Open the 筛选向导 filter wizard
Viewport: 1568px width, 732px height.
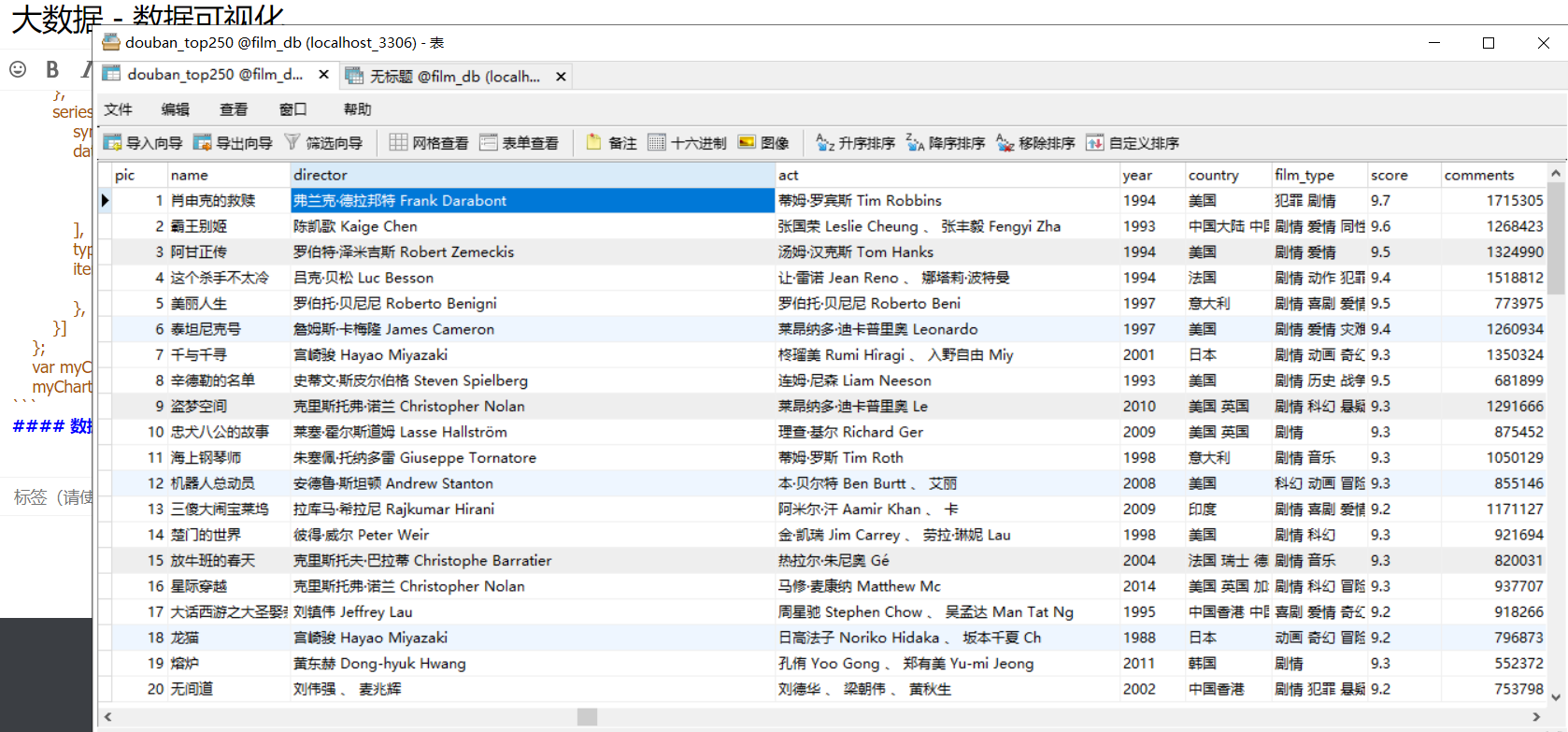point(323,143)
